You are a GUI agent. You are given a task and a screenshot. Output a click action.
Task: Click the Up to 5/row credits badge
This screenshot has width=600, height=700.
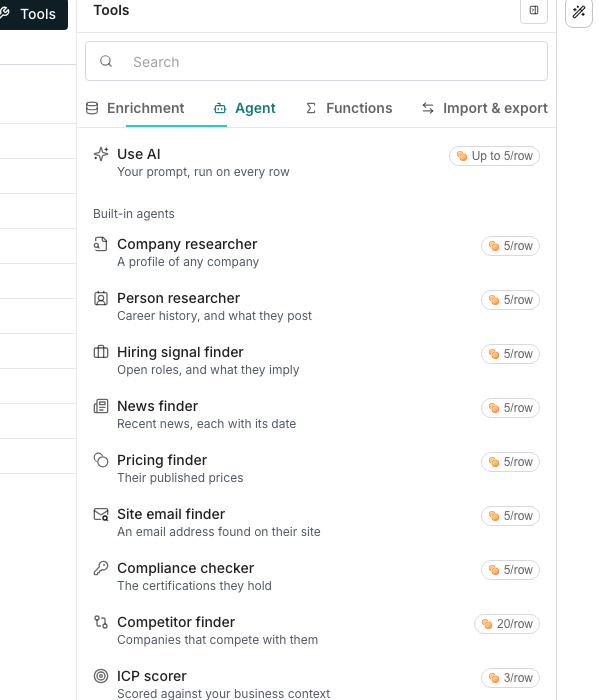494,156
